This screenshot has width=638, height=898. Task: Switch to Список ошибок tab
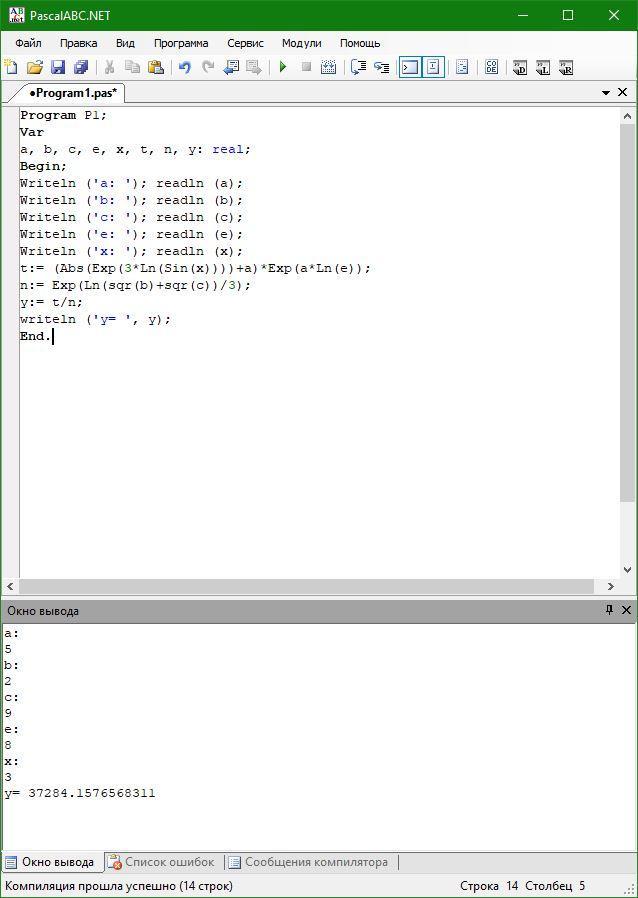pyautogui.click(x=162, y=862)
